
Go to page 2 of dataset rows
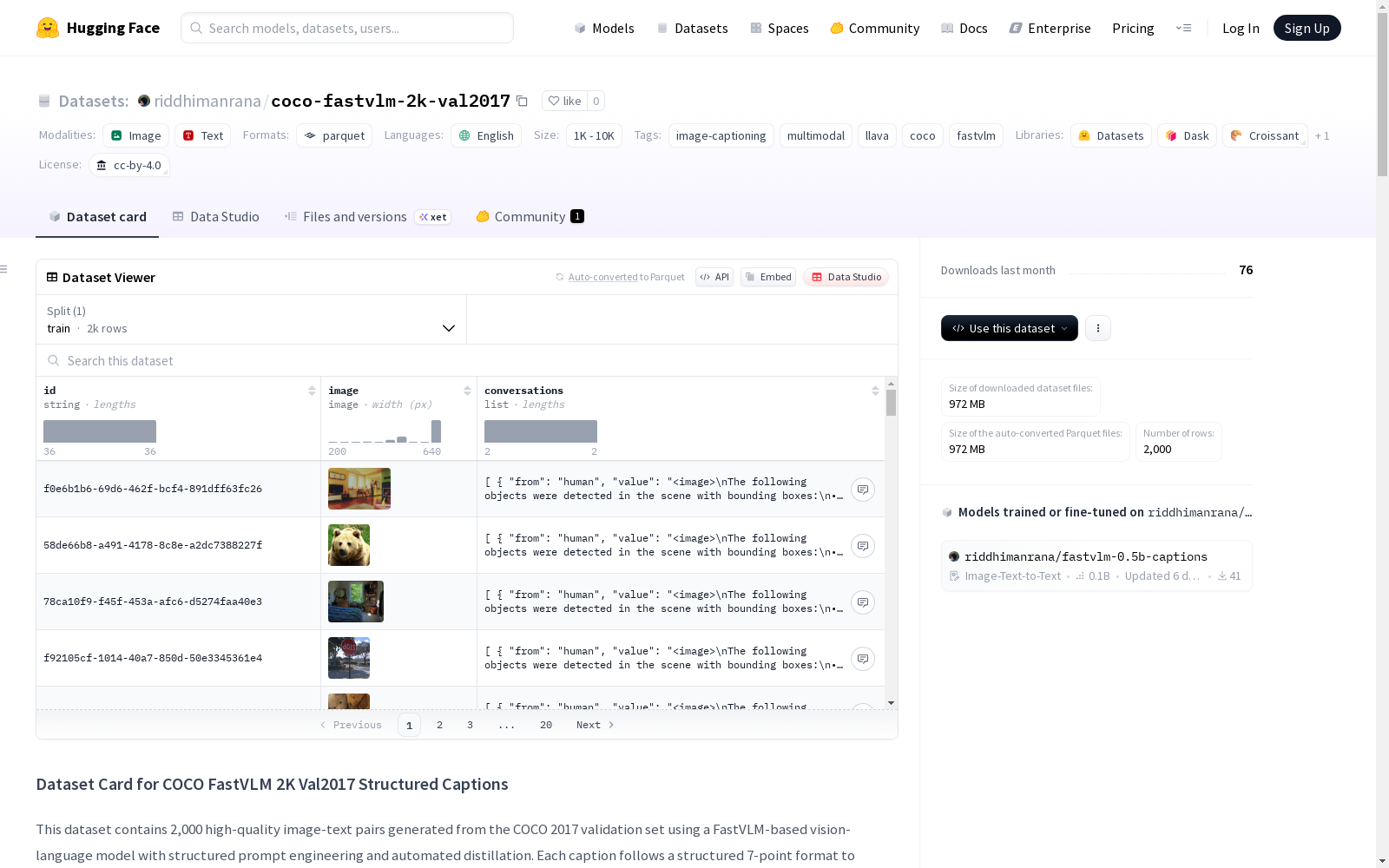[439, 725]
